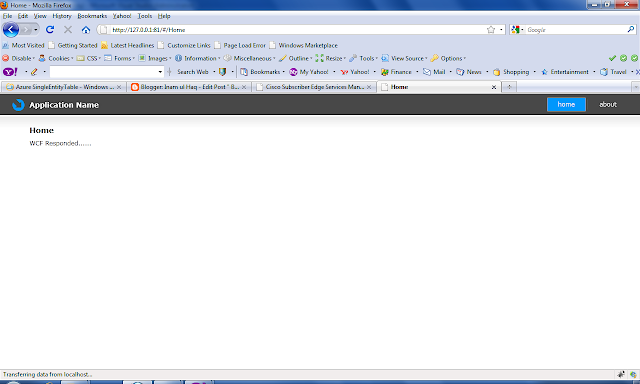Go back with the browser Back arrow

click(11, 30)
